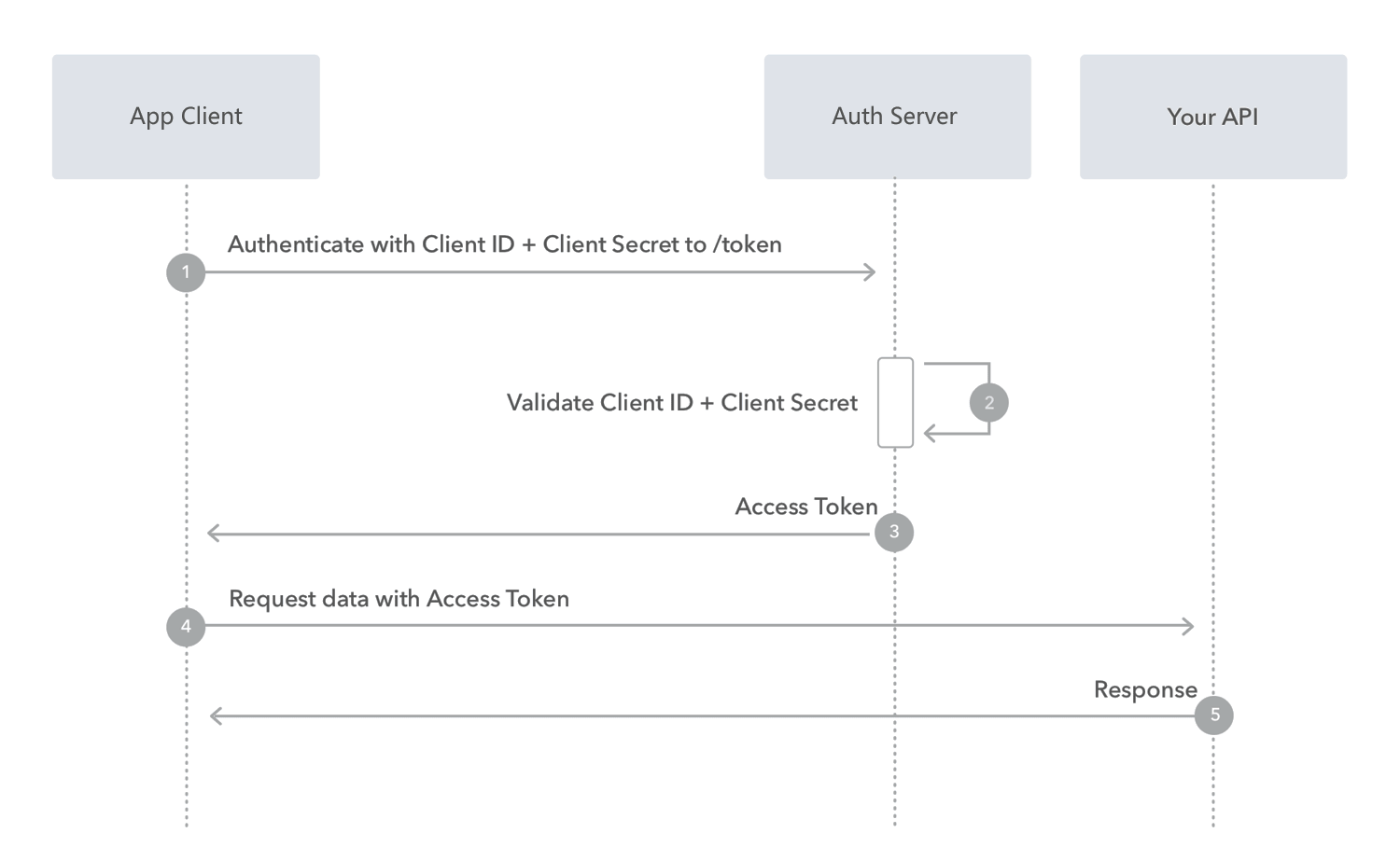Image resolution: width=1400 pixels, height=861 pixels.
Task: Select the 'Request data with Access Token' label
Action: click(x=399, y=599)
